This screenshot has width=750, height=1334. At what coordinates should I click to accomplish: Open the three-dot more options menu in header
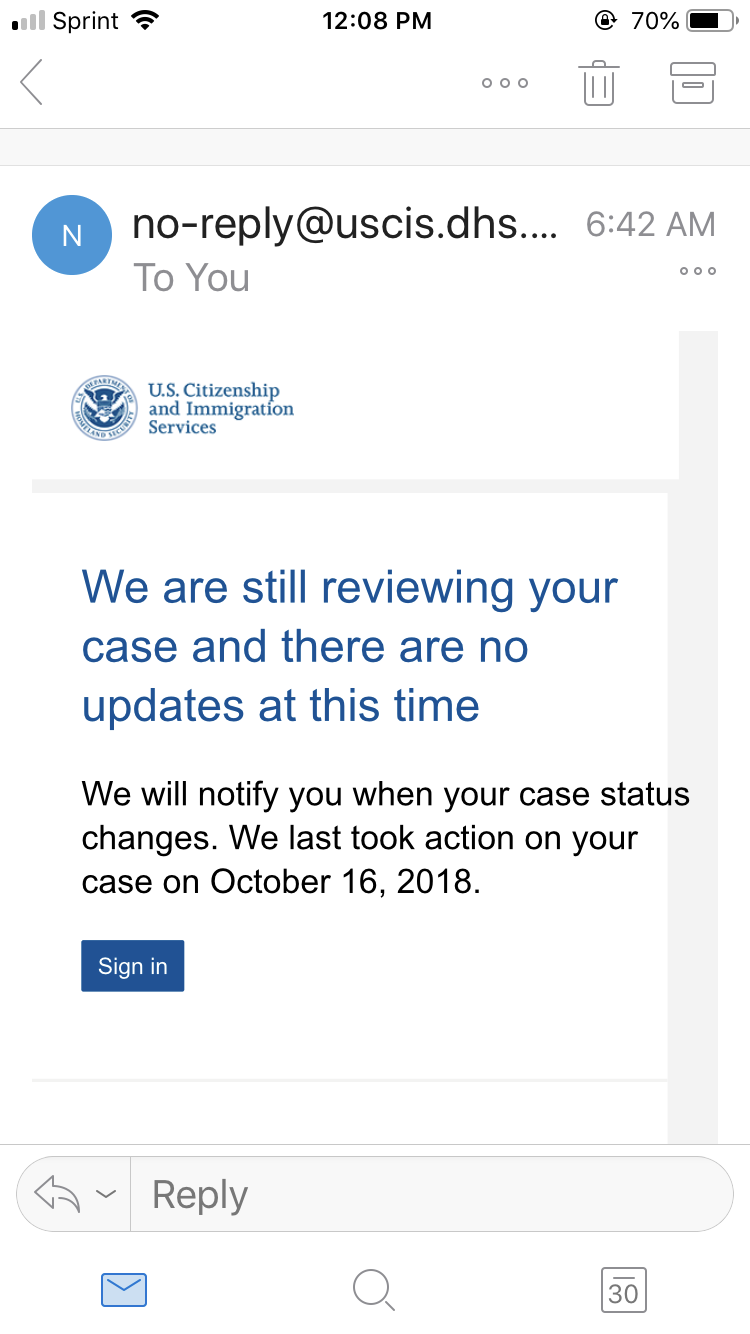(504, 83)
